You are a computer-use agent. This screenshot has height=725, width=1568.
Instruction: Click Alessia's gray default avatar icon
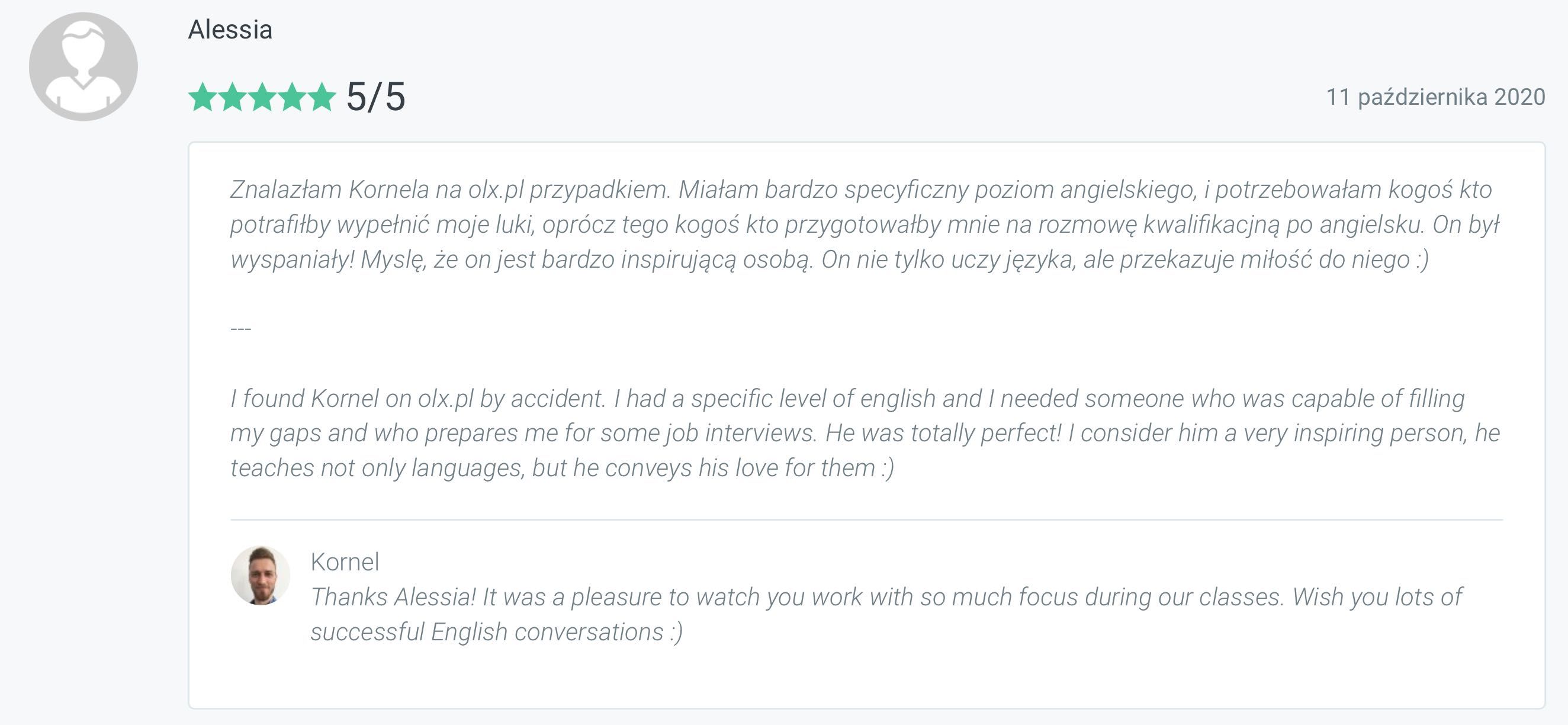pos(83,66)
